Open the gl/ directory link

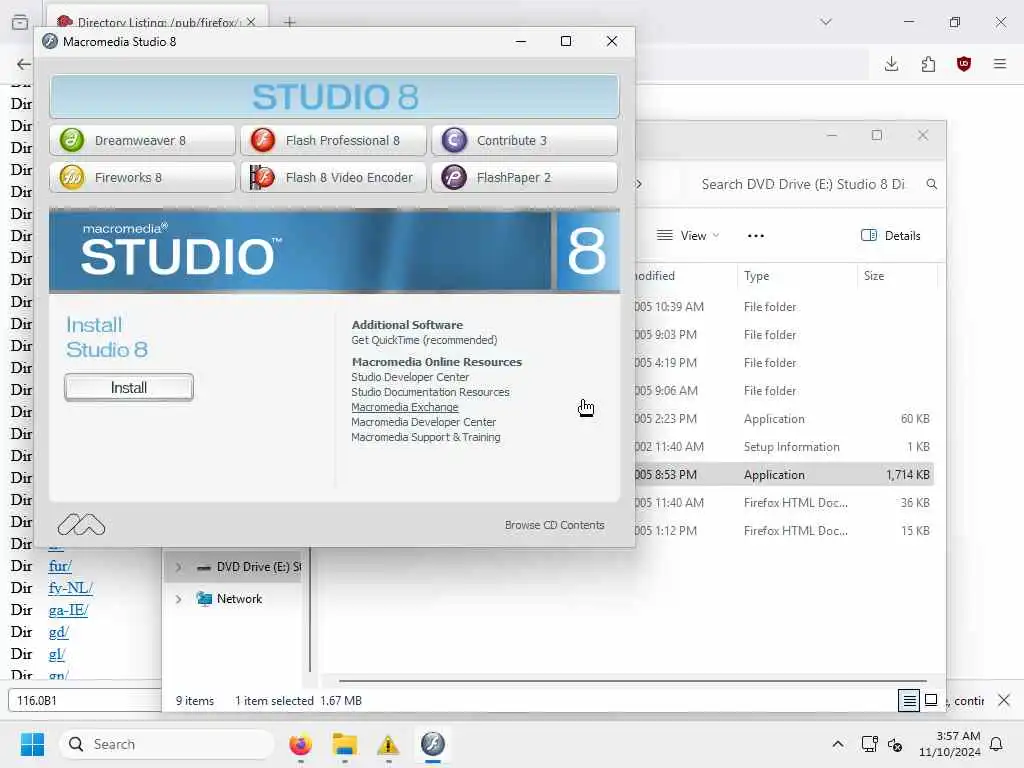point(57,654)
